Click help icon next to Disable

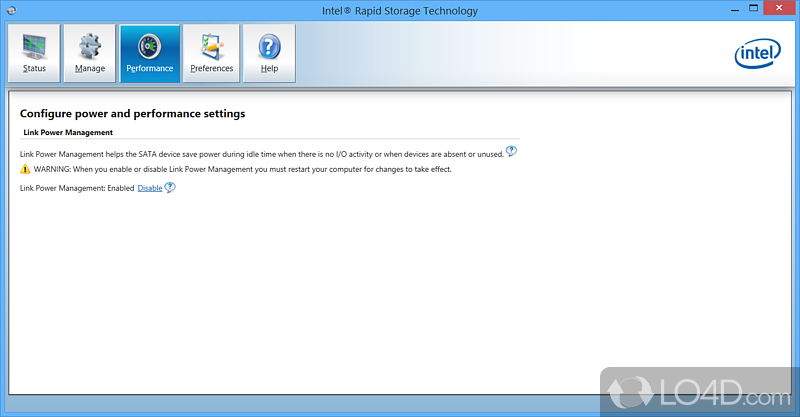point(170,187)
